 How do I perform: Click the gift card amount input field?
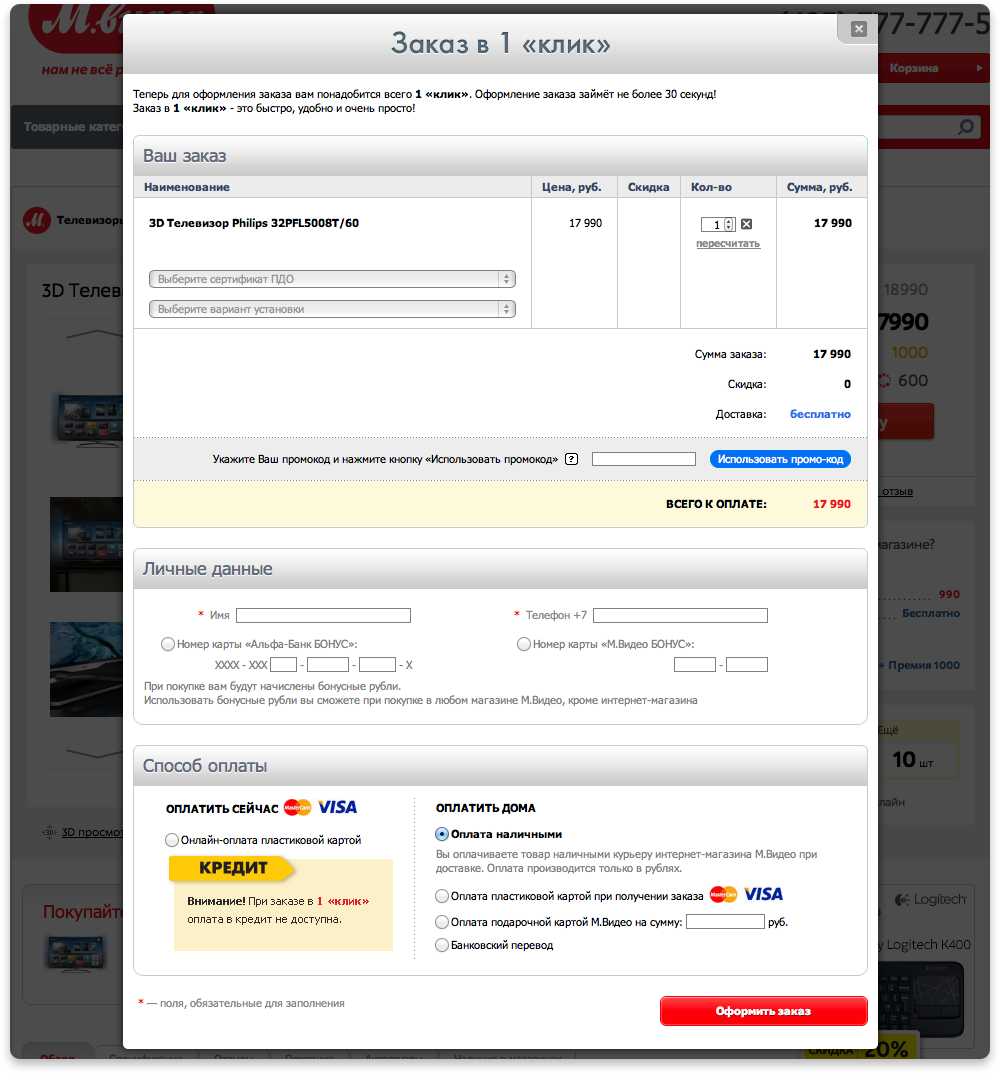pos(725,922)
